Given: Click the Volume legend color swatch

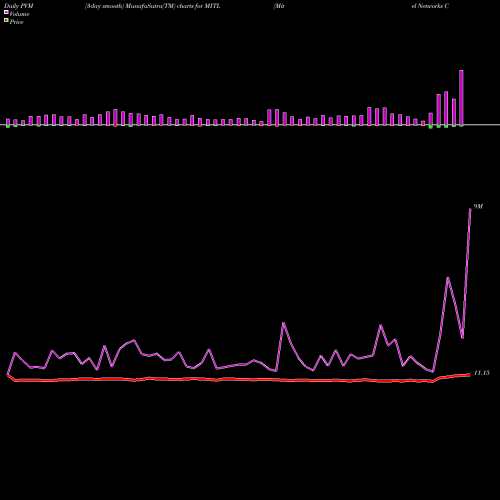Looking at the screenshot, I should coord(6,12).
